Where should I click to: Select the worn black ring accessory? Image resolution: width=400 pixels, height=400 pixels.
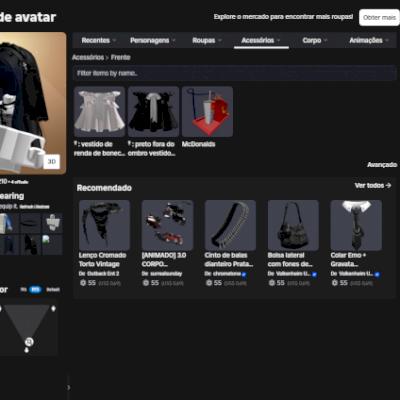31,223
